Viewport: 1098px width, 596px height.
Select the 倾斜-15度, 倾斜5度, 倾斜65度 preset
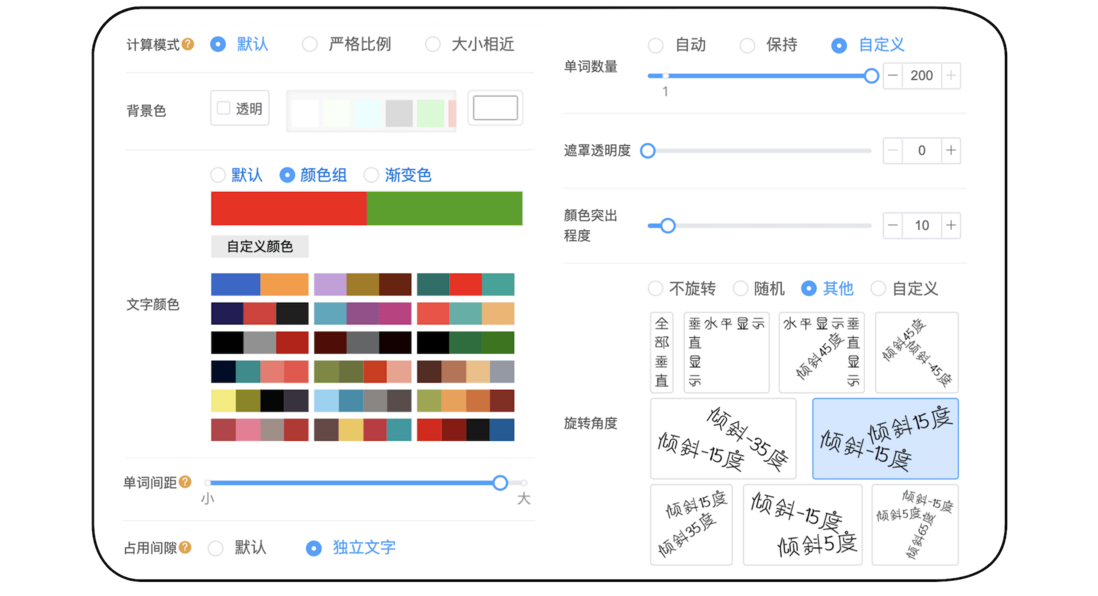coord(915,525)
